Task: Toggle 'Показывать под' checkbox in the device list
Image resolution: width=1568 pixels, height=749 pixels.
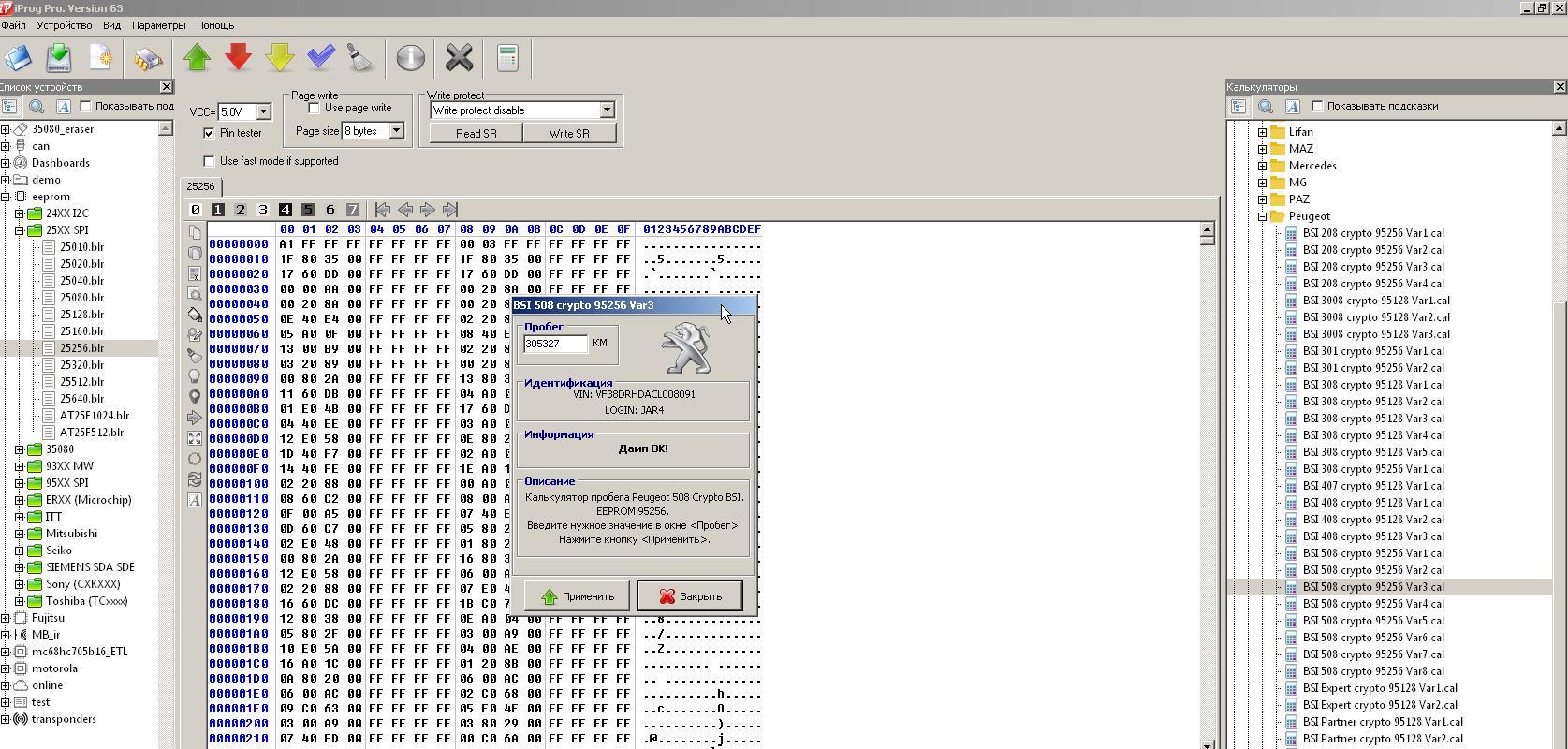Action: 85,106
